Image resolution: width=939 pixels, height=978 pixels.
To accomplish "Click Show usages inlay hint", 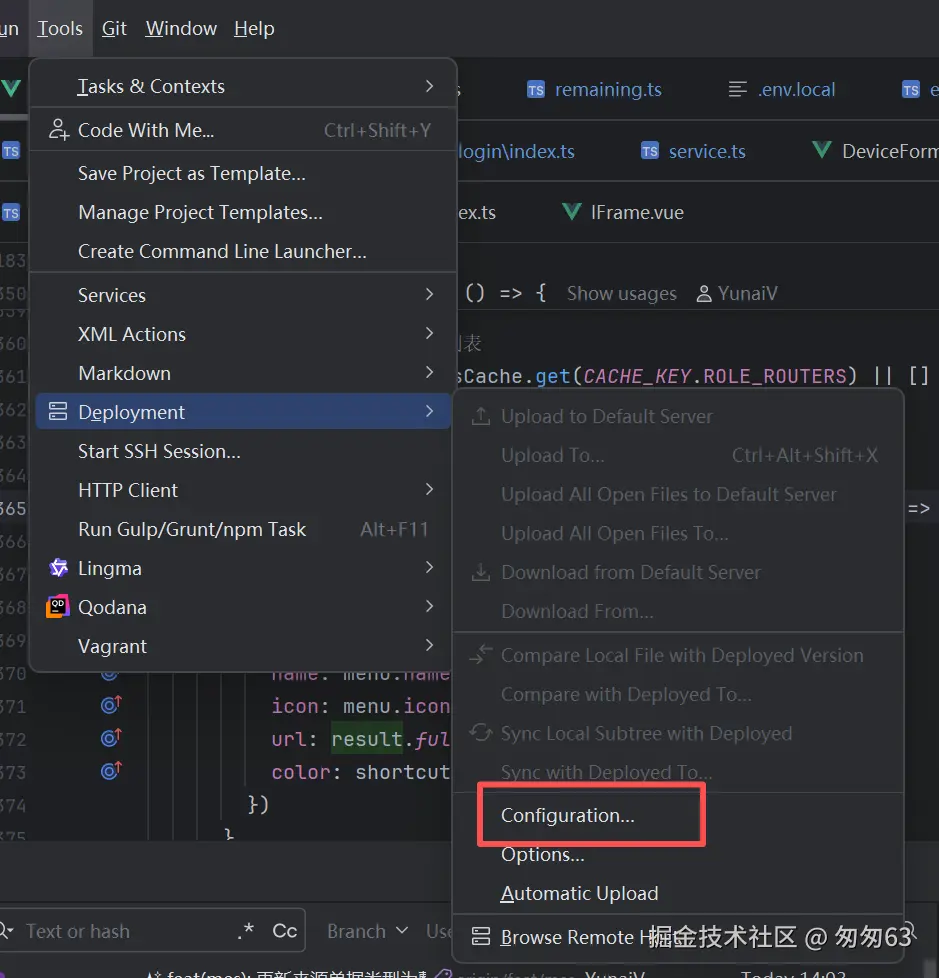I will [621, 294].
